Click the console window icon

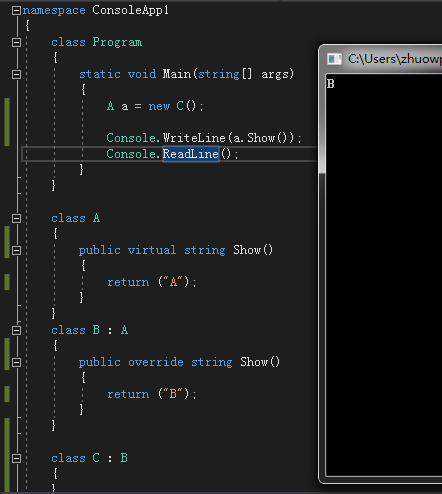pos(334,59)
